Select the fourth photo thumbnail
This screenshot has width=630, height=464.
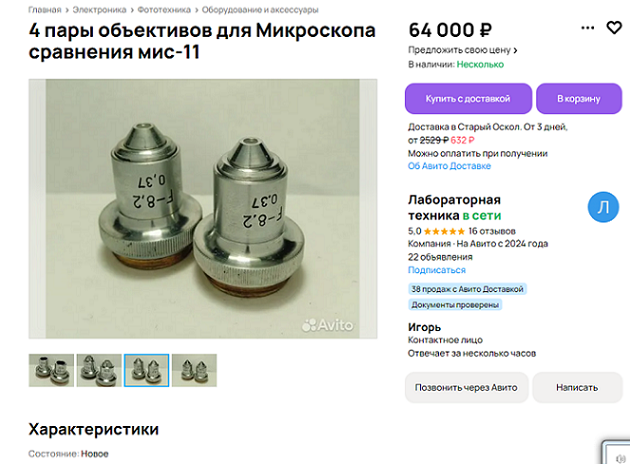click(194, 370)
